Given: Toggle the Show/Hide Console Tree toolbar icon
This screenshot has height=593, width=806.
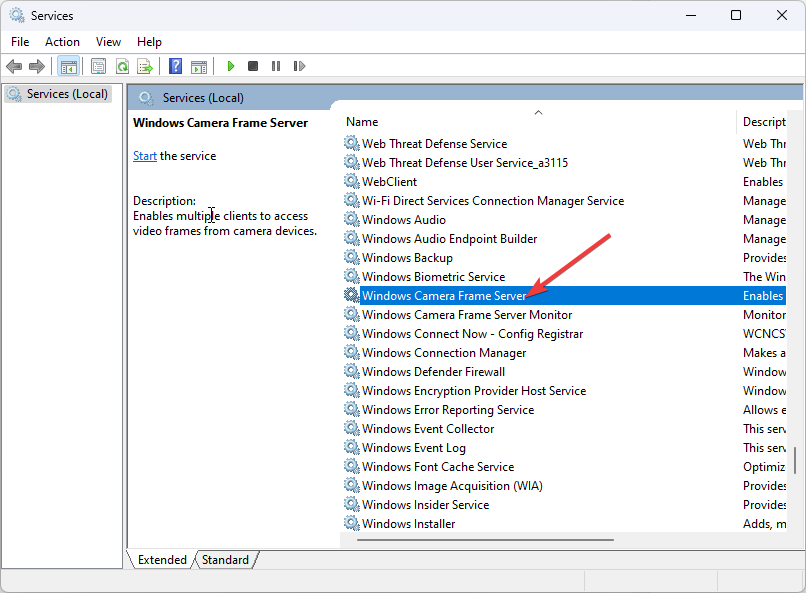Looking at the screenshot, I should pos(68,66).
